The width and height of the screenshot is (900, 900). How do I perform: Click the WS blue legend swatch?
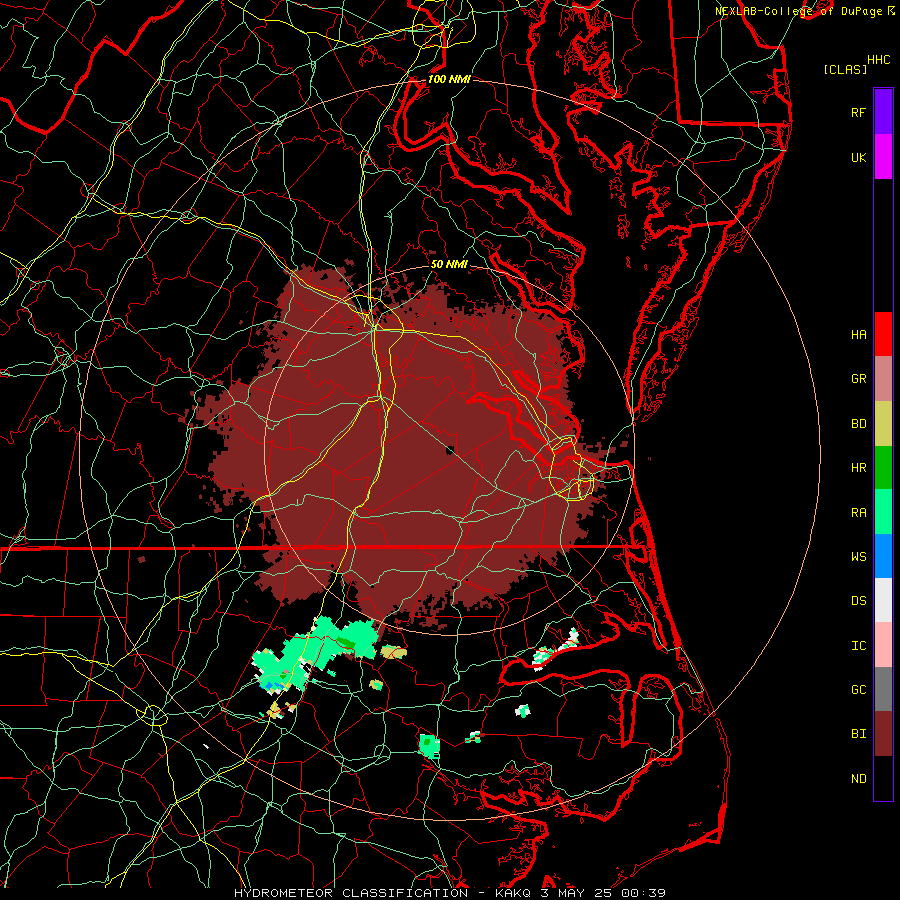tap(883, 556)
